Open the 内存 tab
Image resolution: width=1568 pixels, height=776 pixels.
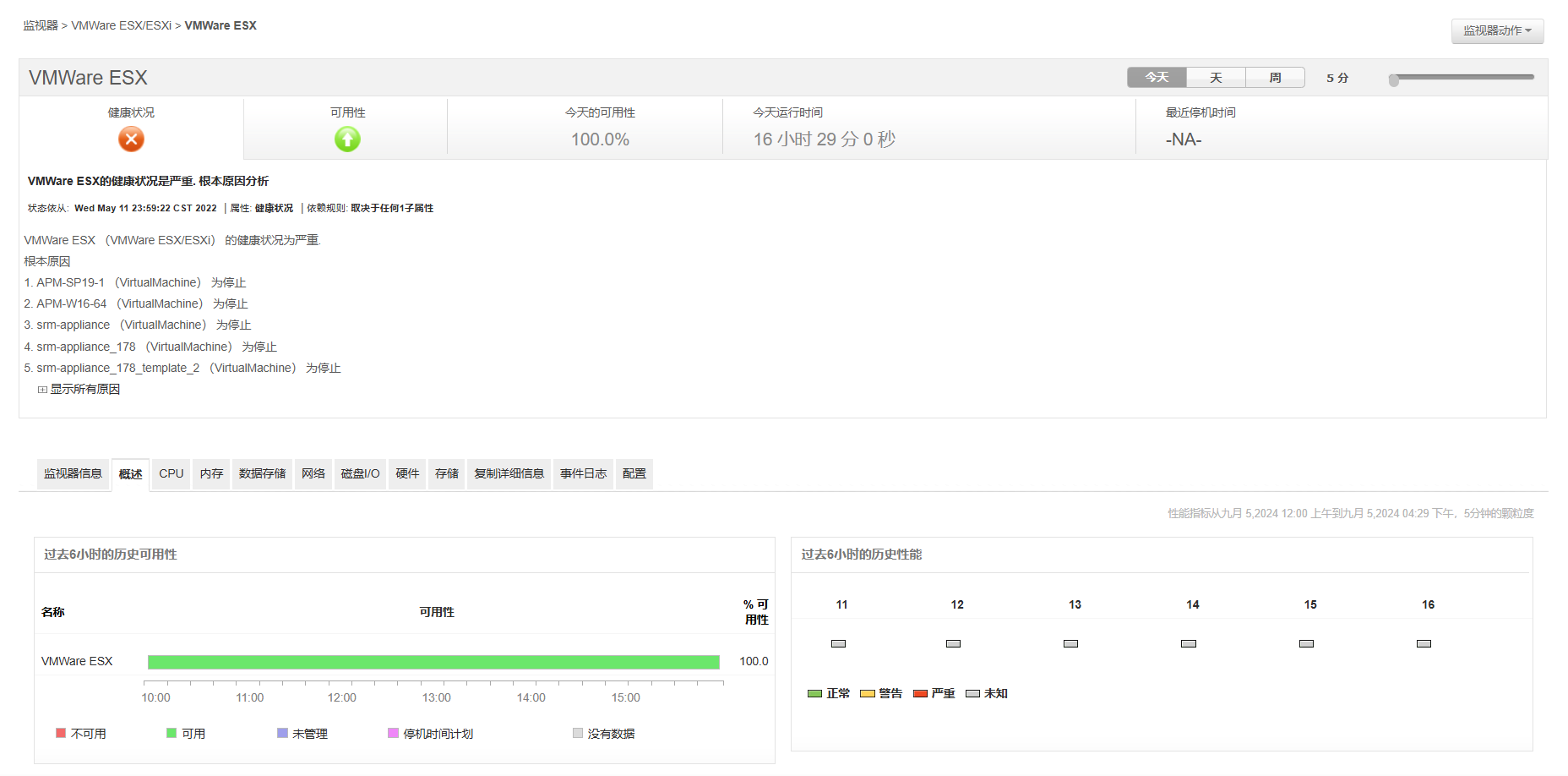tap(211, 473)
